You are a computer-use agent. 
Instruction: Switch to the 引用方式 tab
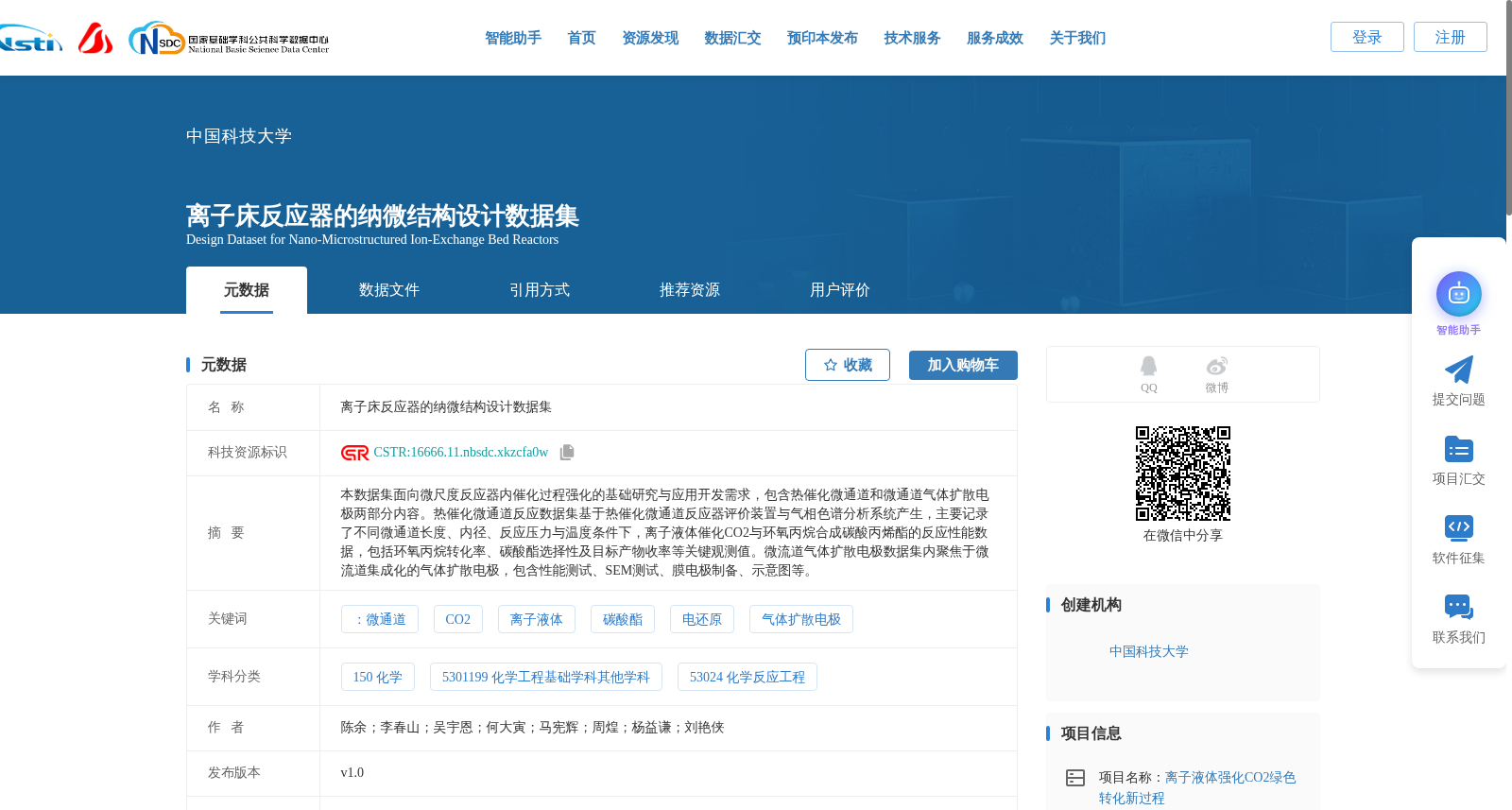pyautogui.click(x=540, y=290)
